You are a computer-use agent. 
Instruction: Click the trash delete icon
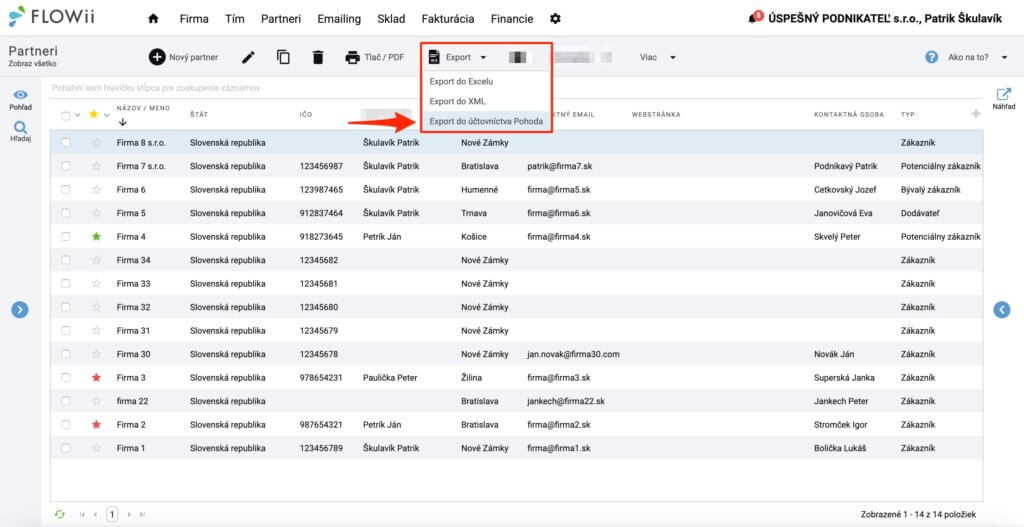[x=318, y=57]
